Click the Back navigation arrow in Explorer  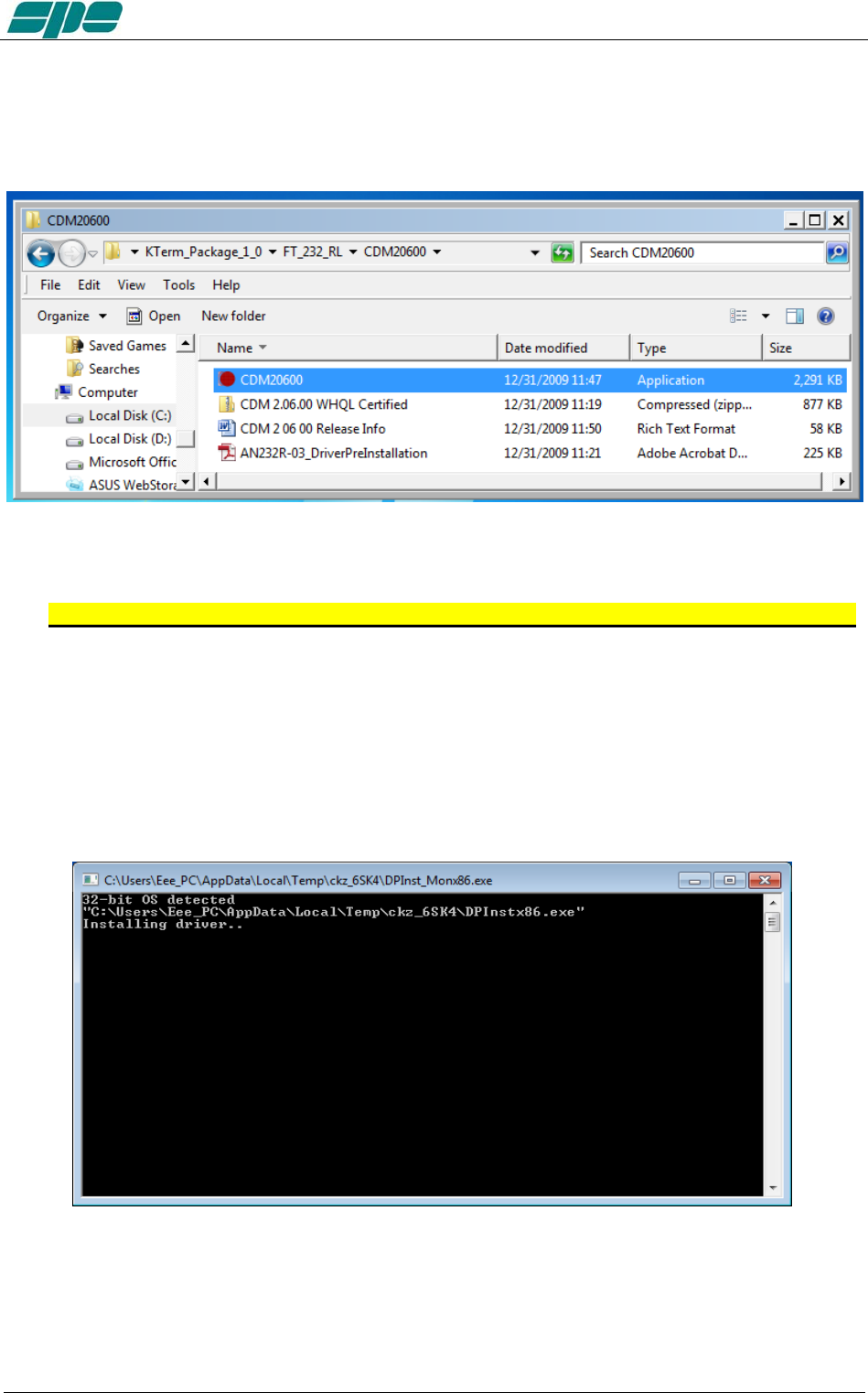[x=40, y=252]
